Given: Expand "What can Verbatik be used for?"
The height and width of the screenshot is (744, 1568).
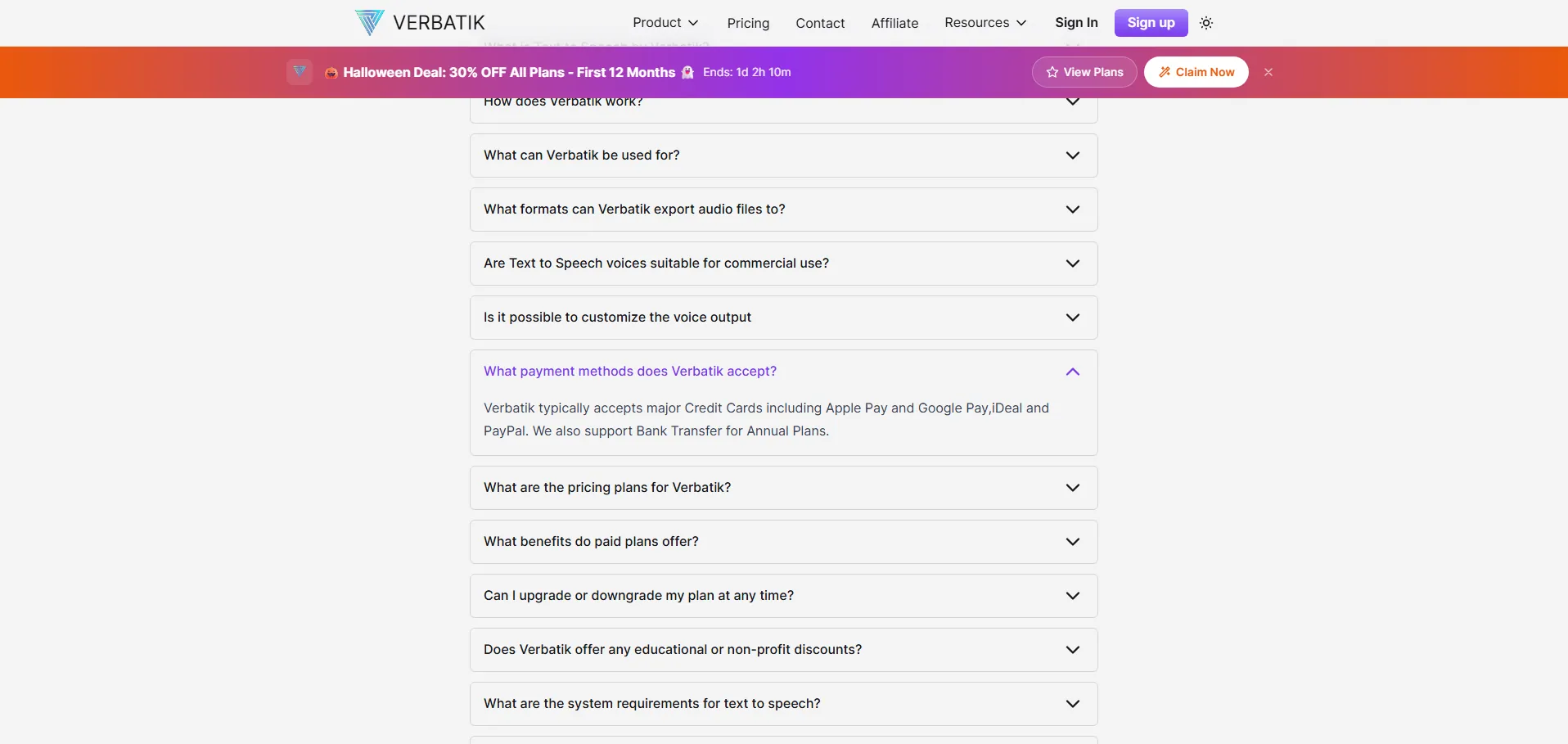Looking at the screenshot, I should (x=783, y=156).
